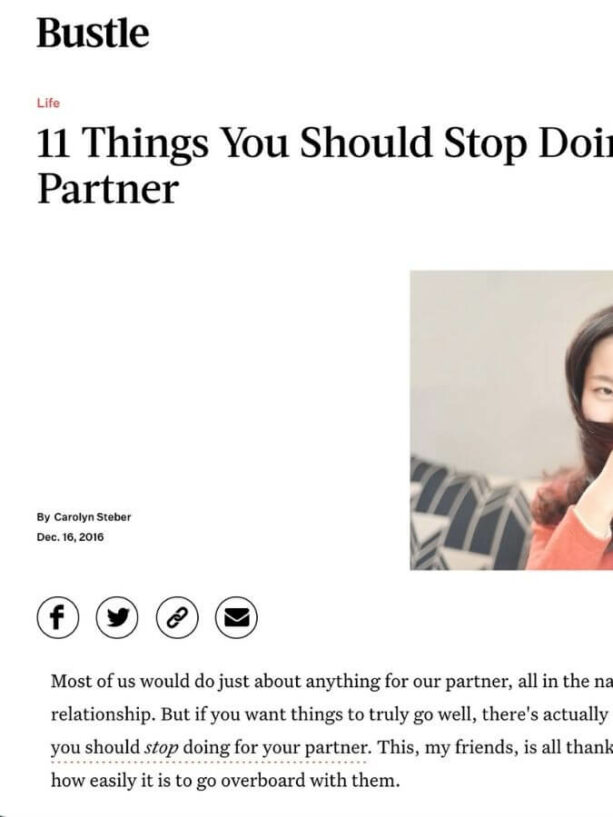Click the hero photo of the woman
This screenshot has width=613, height=817.
511,420
